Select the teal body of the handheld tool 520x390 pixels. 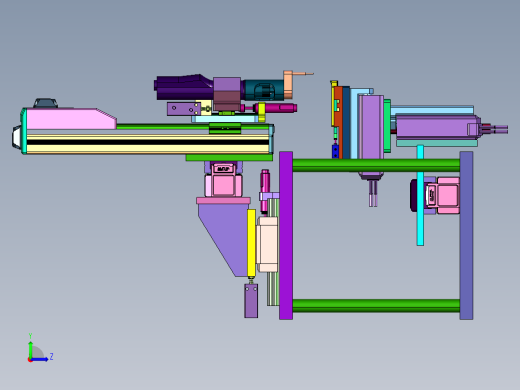pyautogui.click(x=263, y=90)
